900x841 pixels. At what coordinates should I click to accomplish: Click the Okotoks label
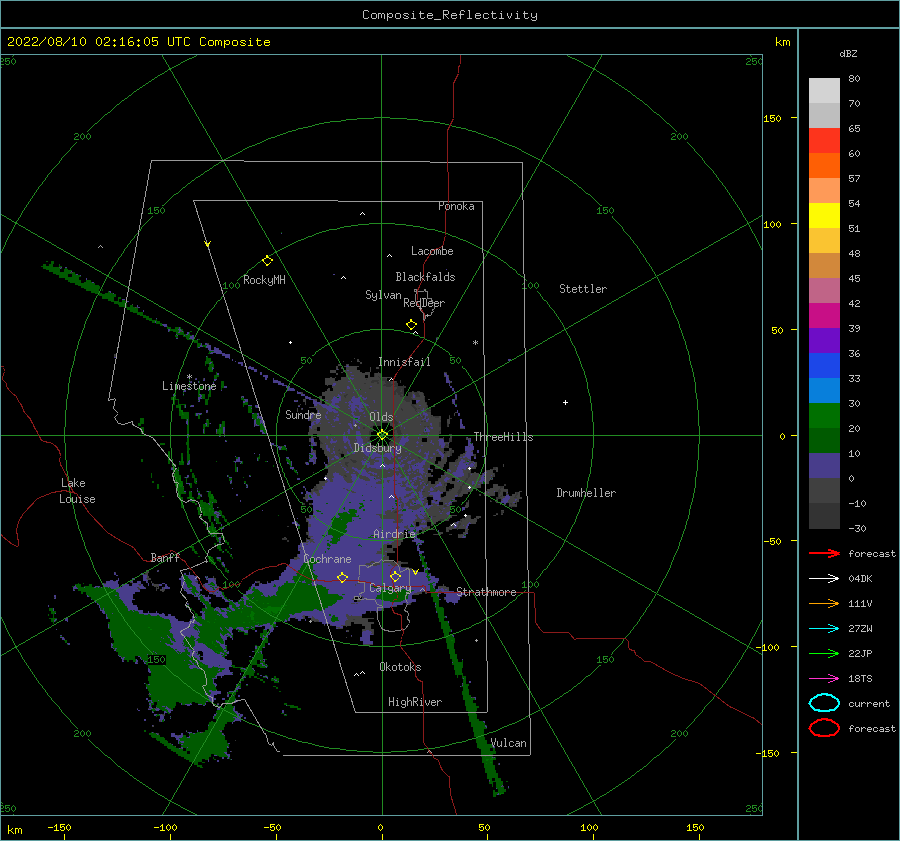click(400, 667)
